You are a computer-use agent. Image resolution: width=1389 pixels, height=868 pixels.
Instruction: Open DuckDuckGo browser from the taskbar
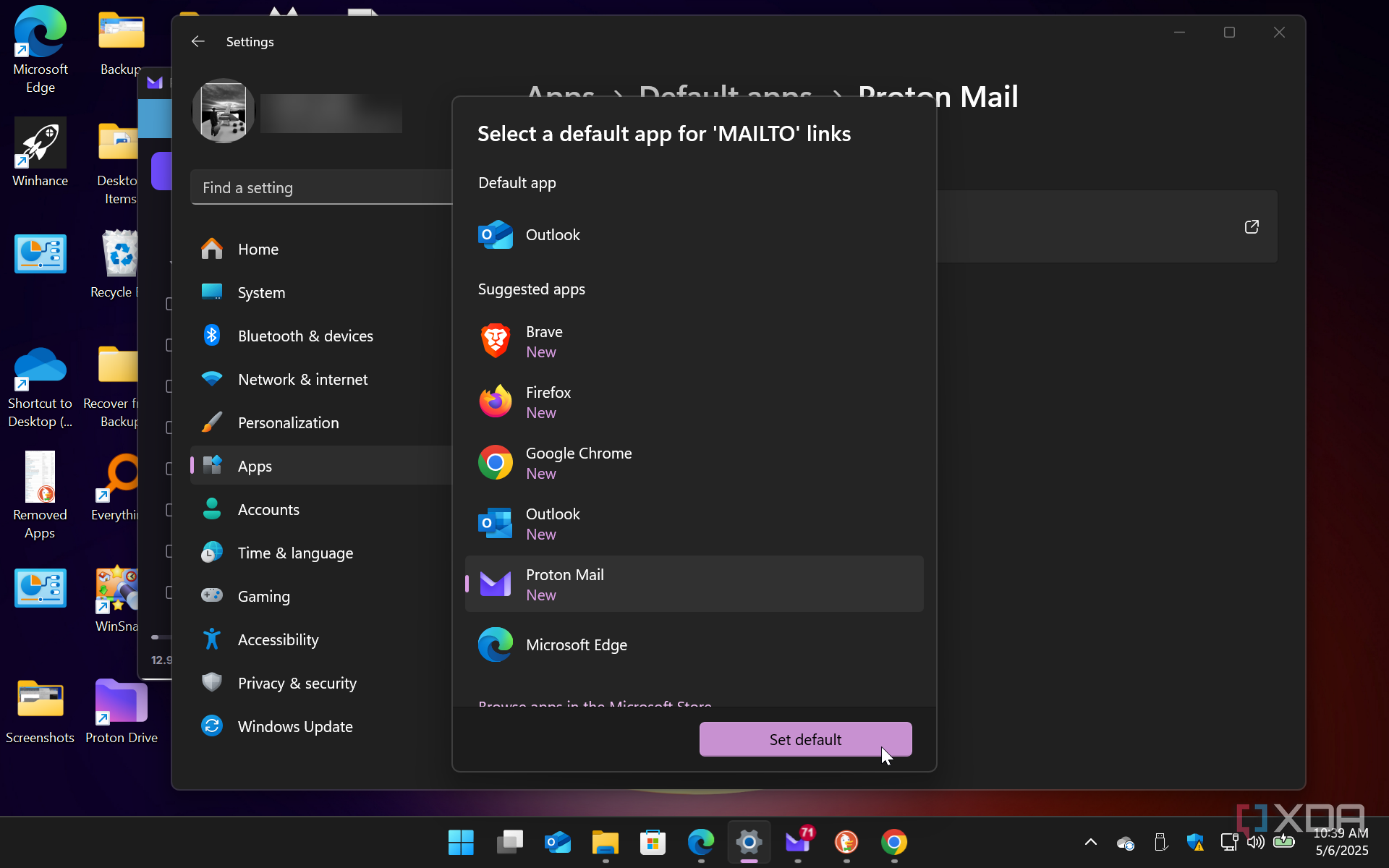point(846,842)
